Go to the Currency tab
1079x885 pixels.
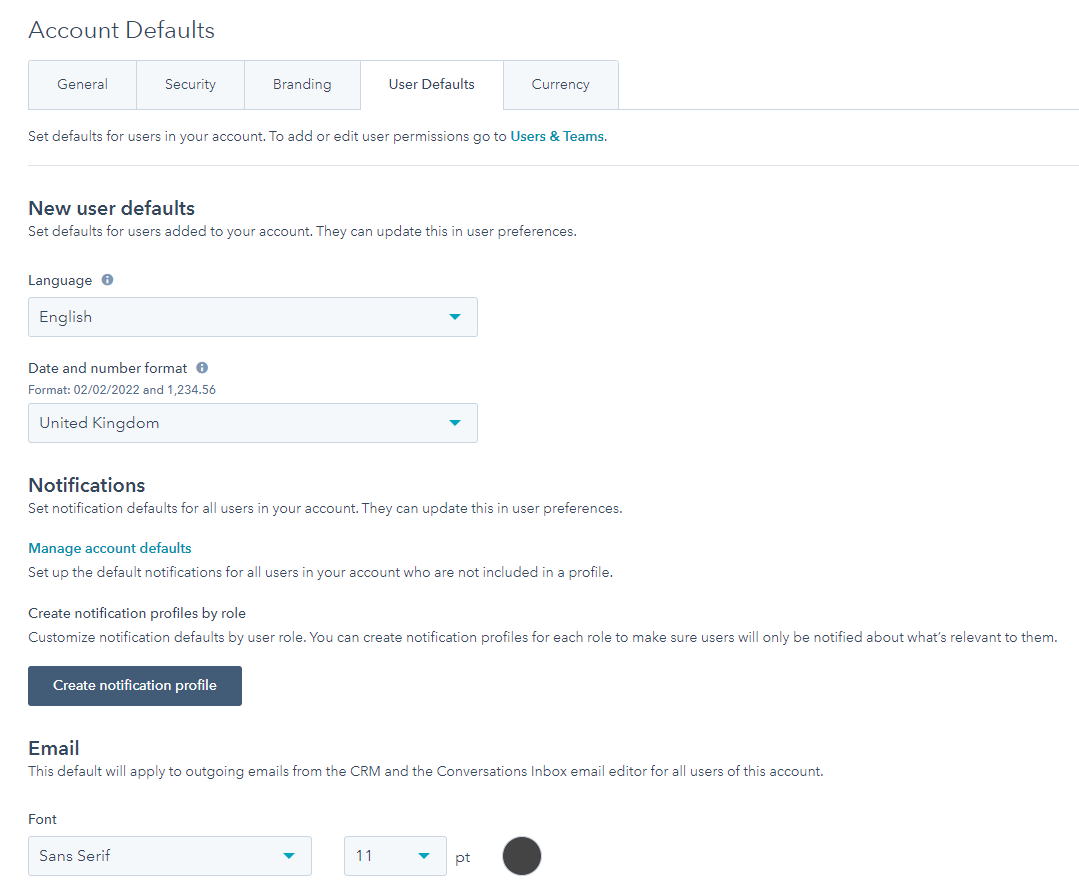tap(560, 85)
